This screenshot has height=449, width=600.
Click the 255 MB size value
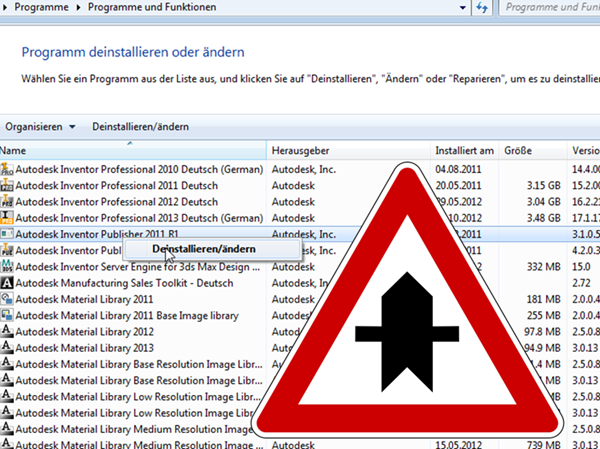(x=543, y=315)
